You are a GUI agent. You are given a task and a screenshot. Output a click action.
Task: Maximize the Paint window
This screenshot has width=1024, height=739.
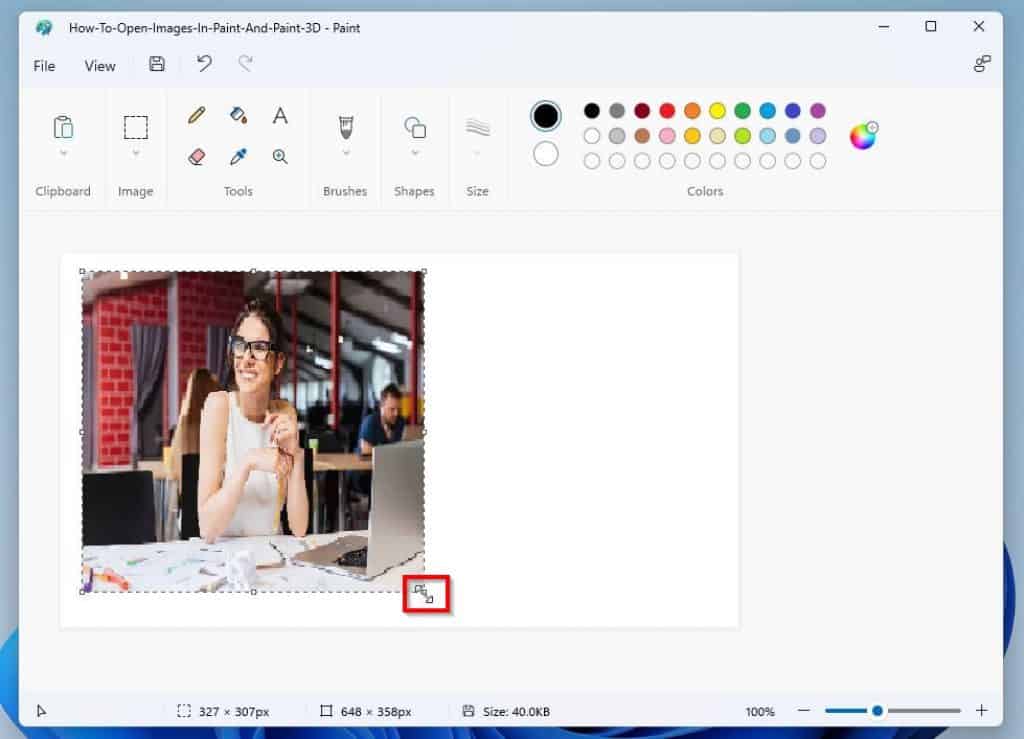pyautogui.click(x=931, y=26)
